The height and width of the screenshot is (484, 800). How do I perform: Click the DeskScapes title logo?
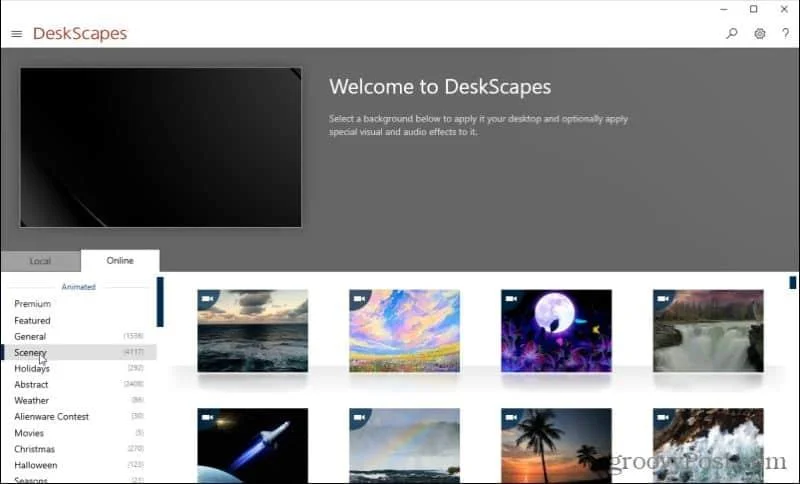coord(80,34)
